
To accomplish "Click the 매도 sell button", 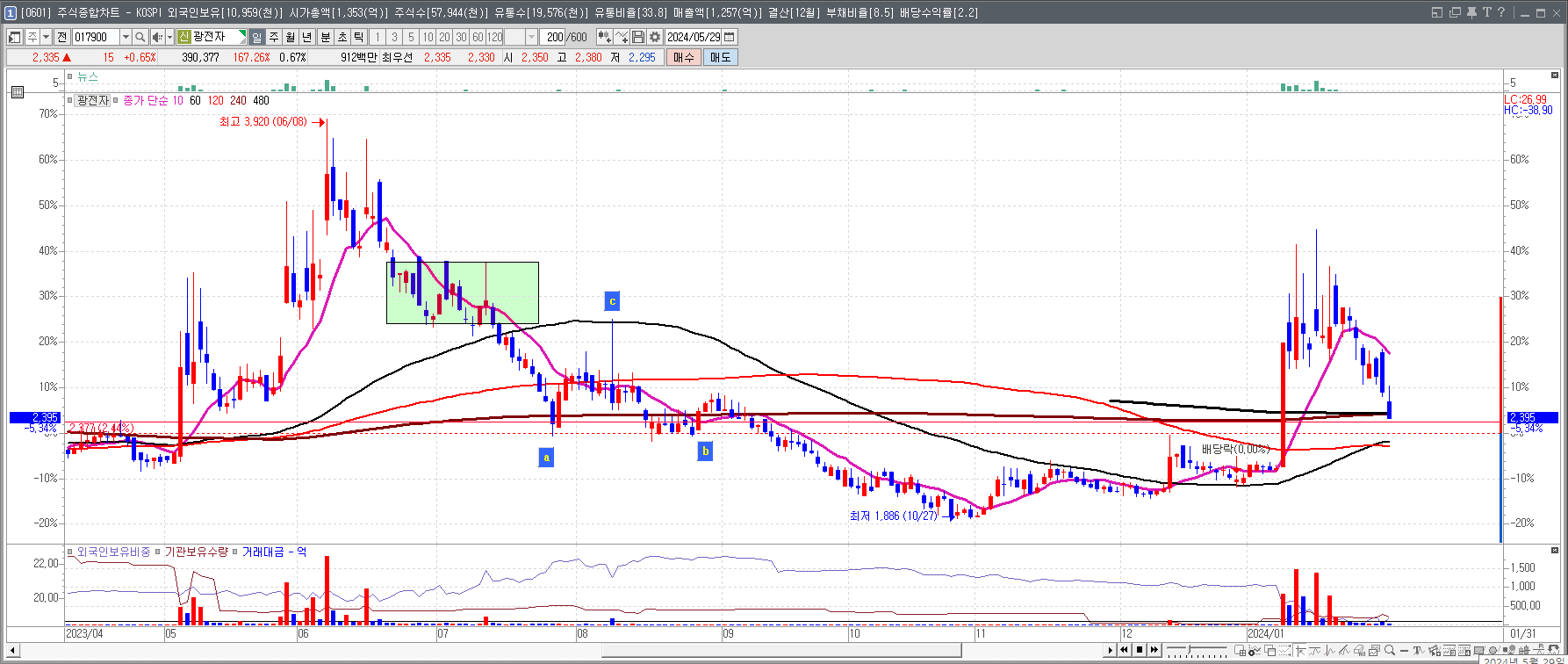I will coord(720,57).
